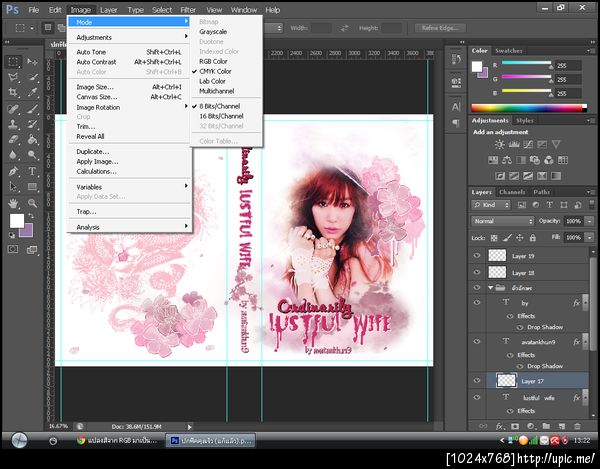Toggle Quick Mask mode icon
The image size is (600, 469).
coord(13,249)
